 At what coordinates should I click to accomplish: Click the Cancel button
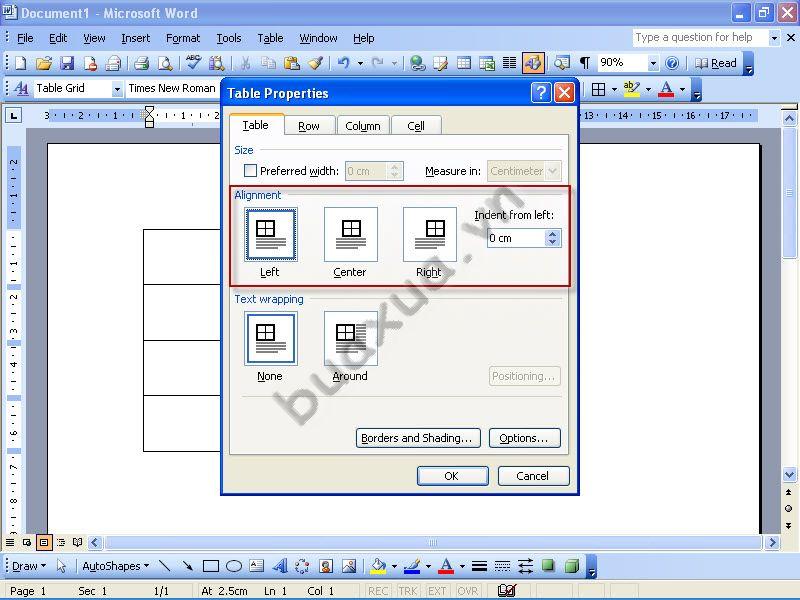coord(533,476)
